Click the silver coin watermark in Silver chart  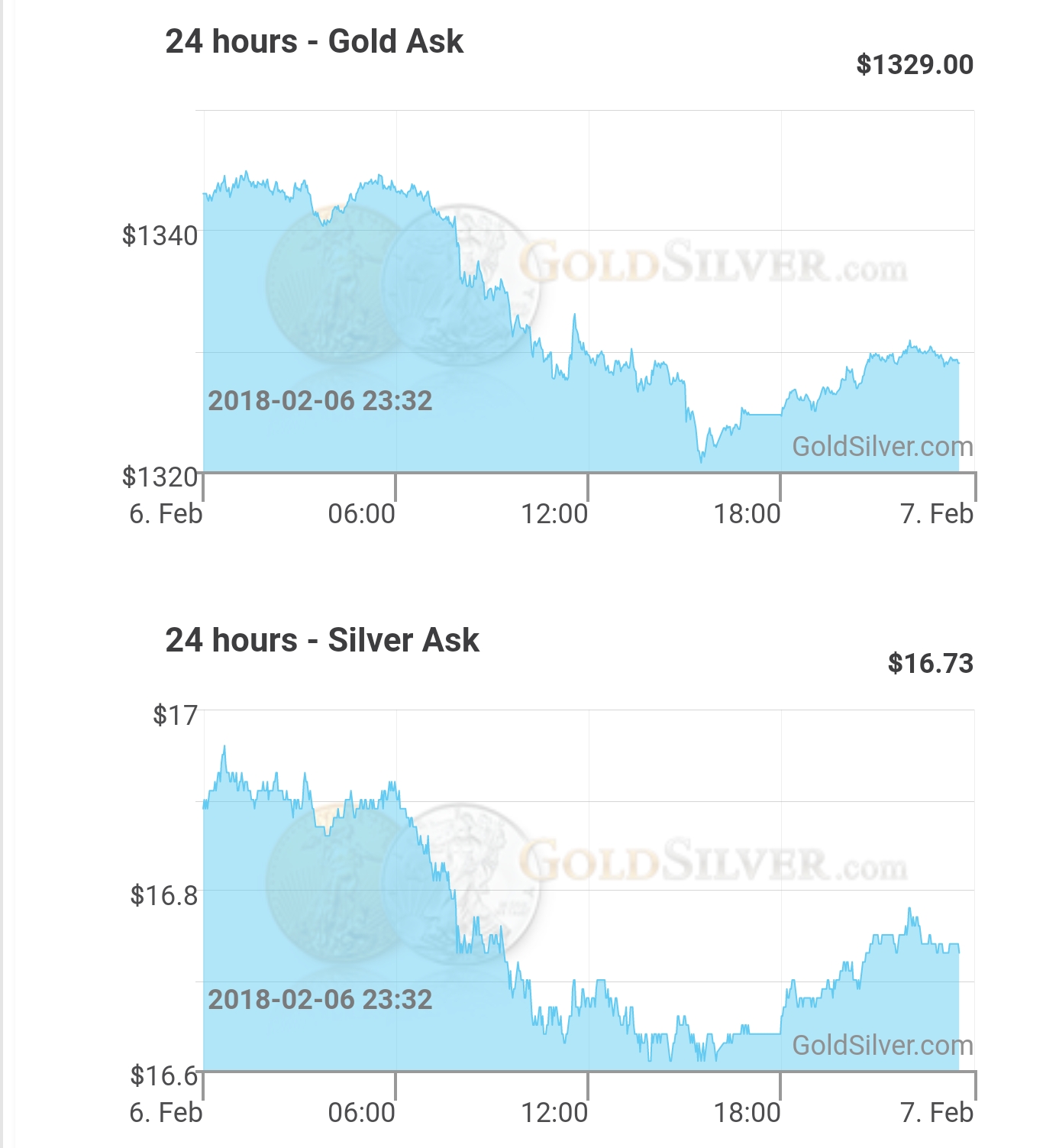point(460,882)
